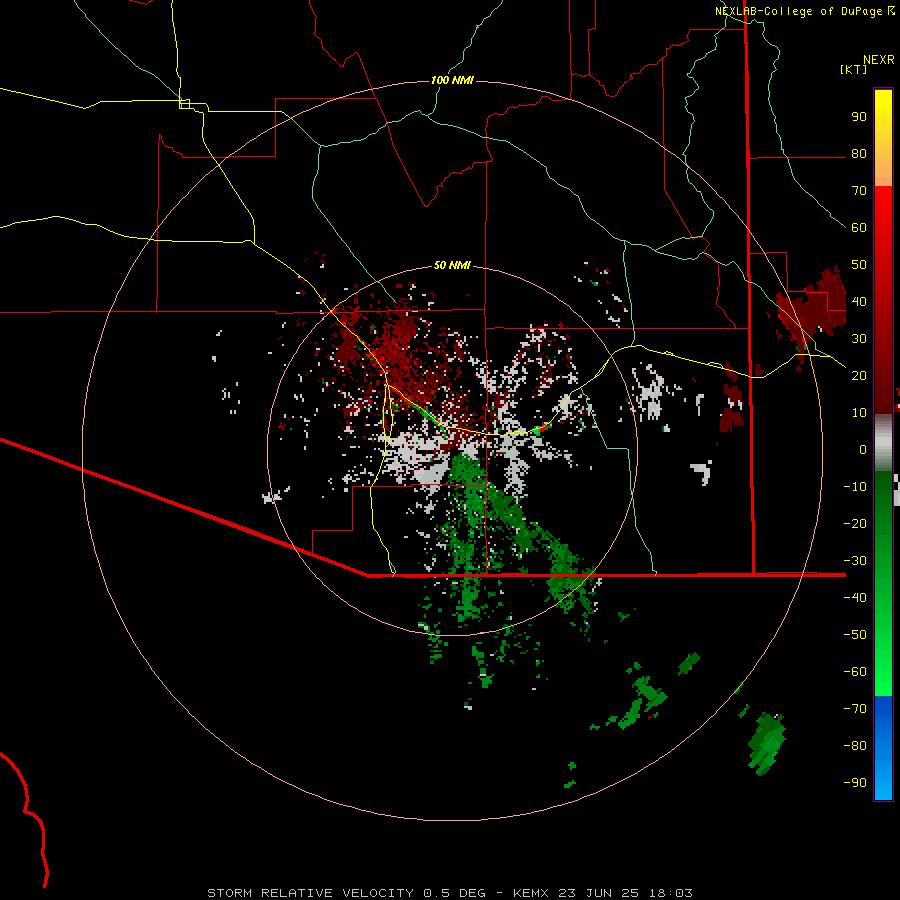This screenshot has width=900, height=900.
Task: Click the 100 NMI range ring label
Action: (x=452, y=80)
